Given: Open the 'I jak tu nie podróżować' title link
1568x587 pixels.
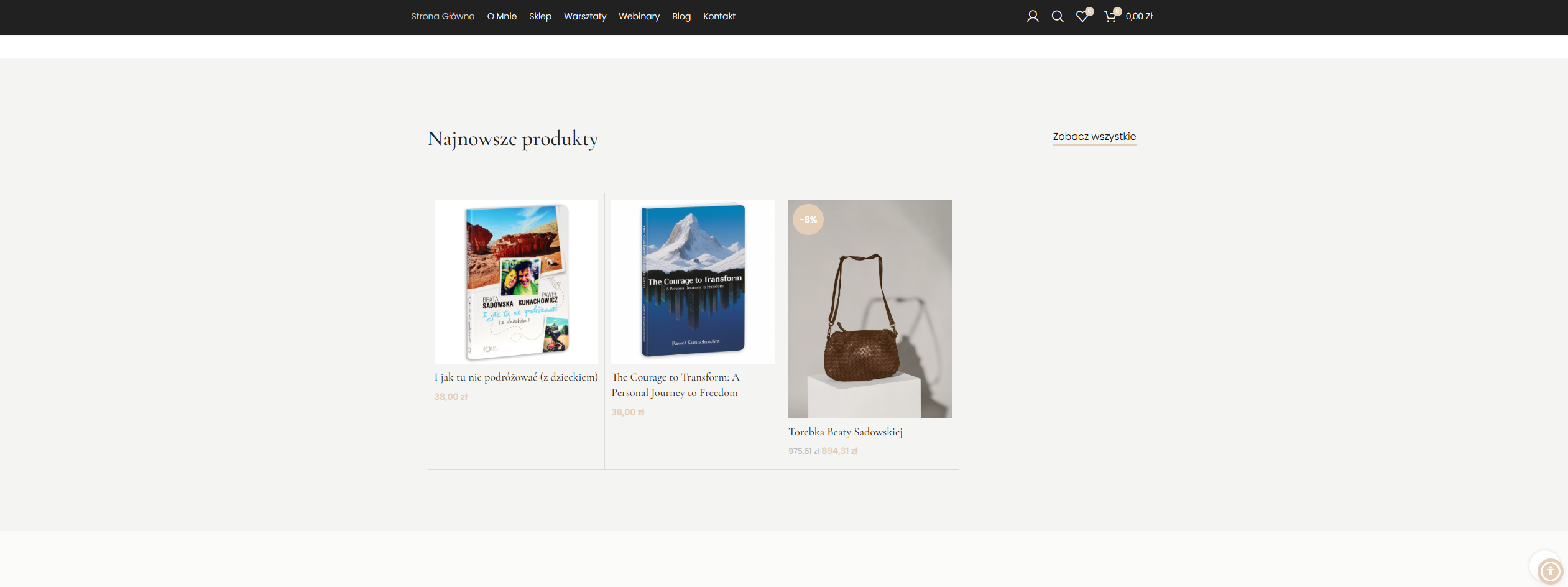Looking at the screenshot, I should coord(516,377).
